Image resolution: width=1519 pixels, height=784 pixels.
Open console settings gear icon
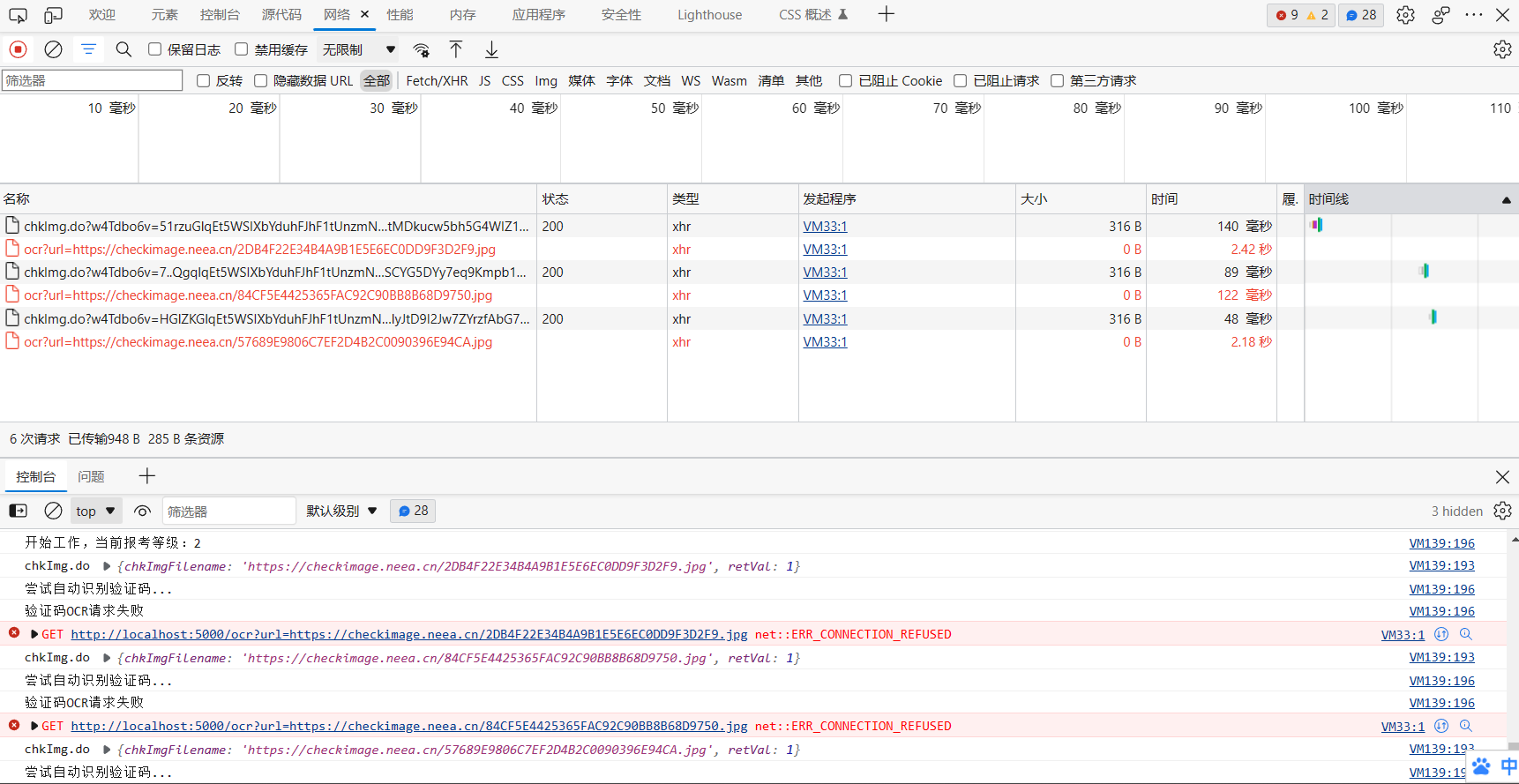1502,511
